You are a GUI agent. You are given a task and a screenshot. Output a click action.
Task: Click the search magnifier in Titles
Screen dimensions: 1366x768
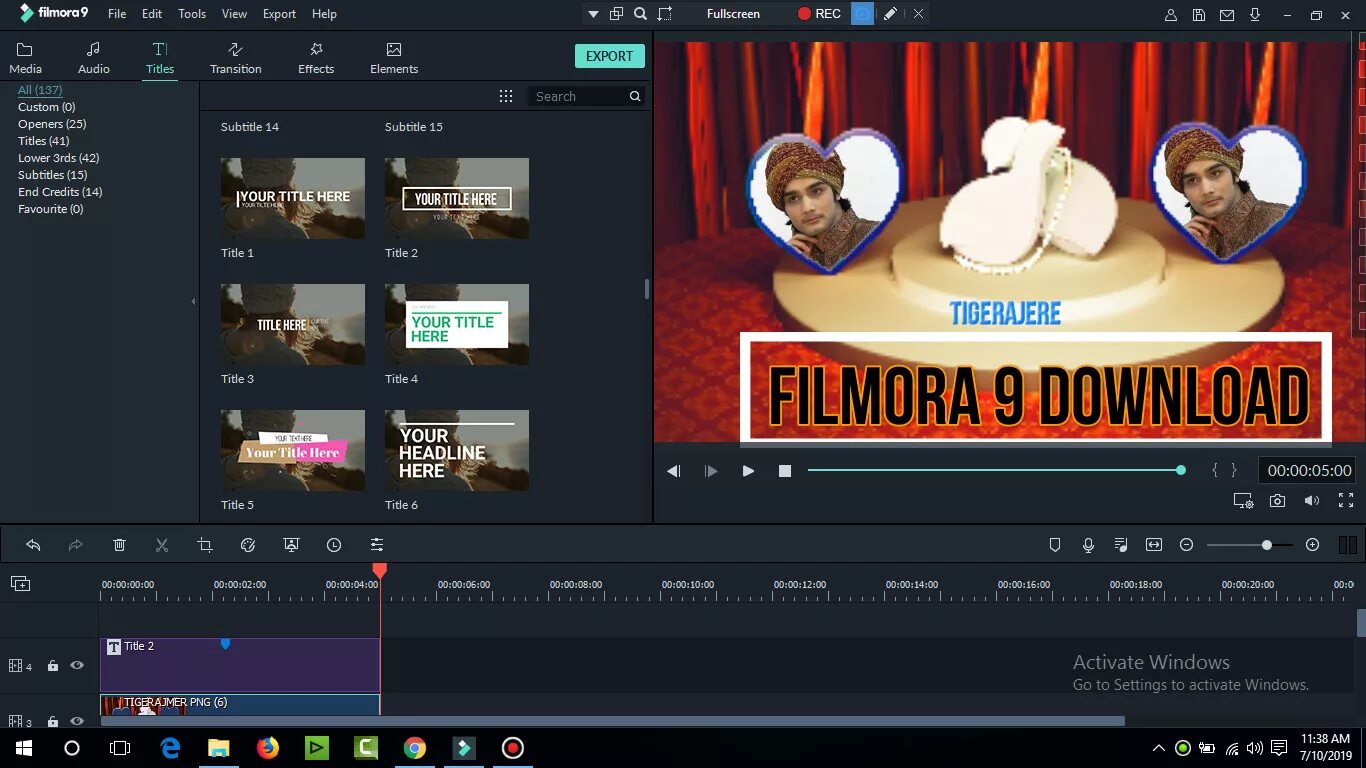pos(635,96)
